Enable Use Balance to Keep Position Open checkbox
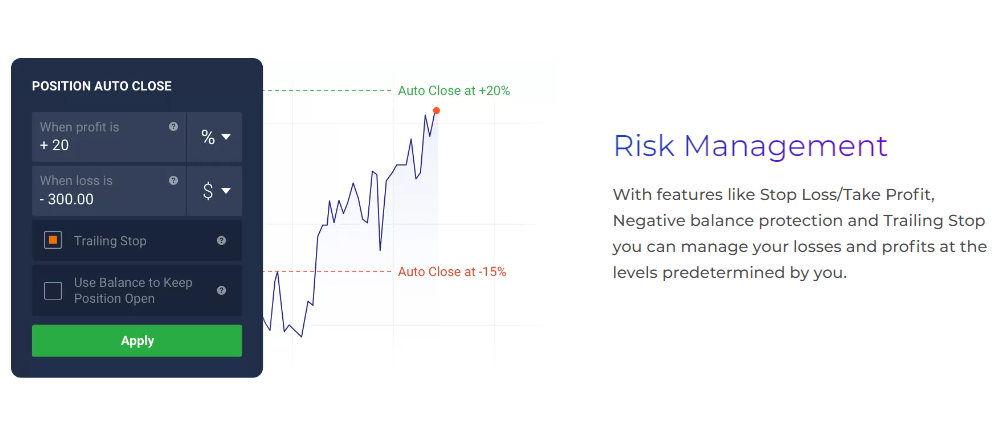The image size is (998, 426). (54, 291)
